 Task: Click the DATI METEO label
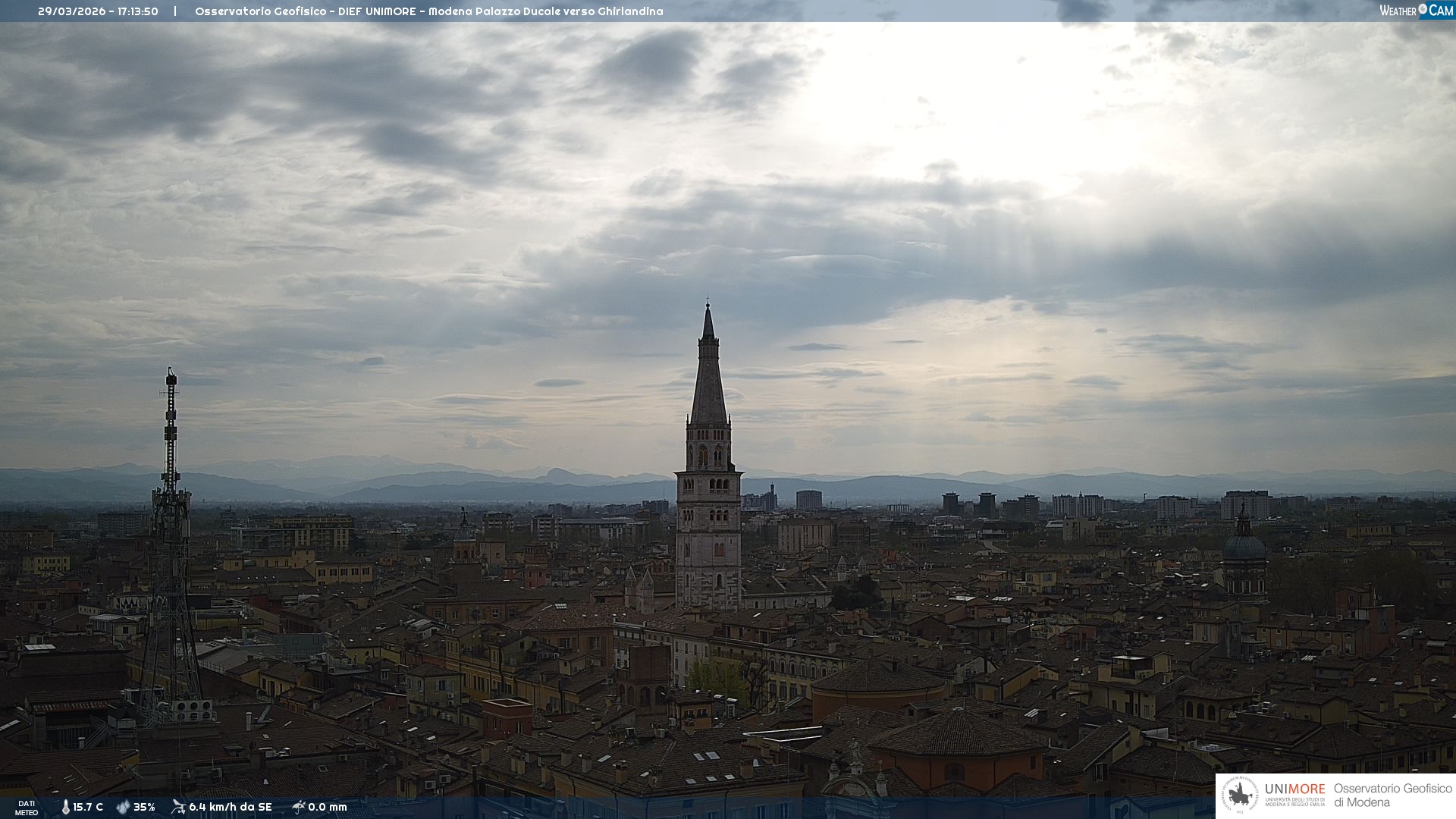27,808
